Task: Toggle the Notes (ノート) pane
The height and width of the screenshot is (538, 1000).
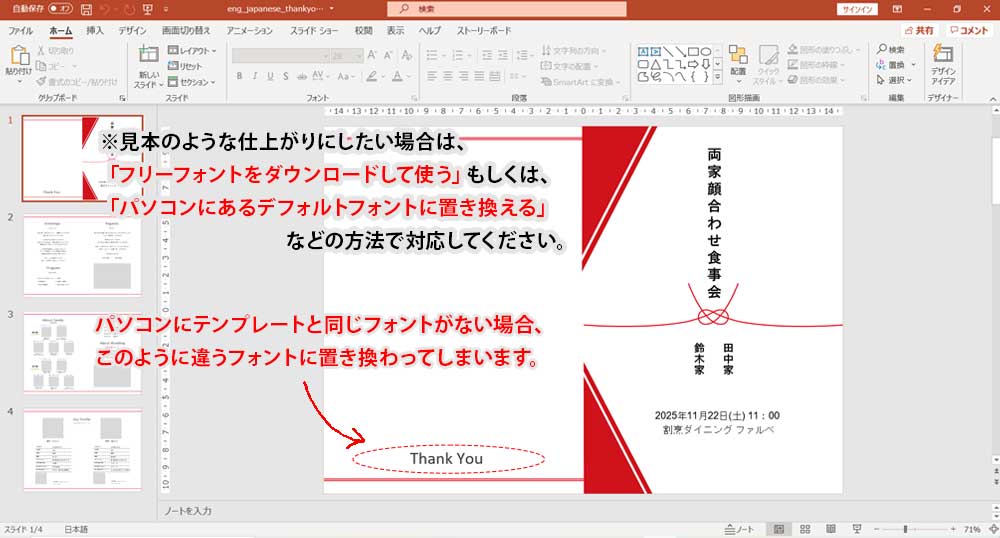Action: tap(740, 529)
